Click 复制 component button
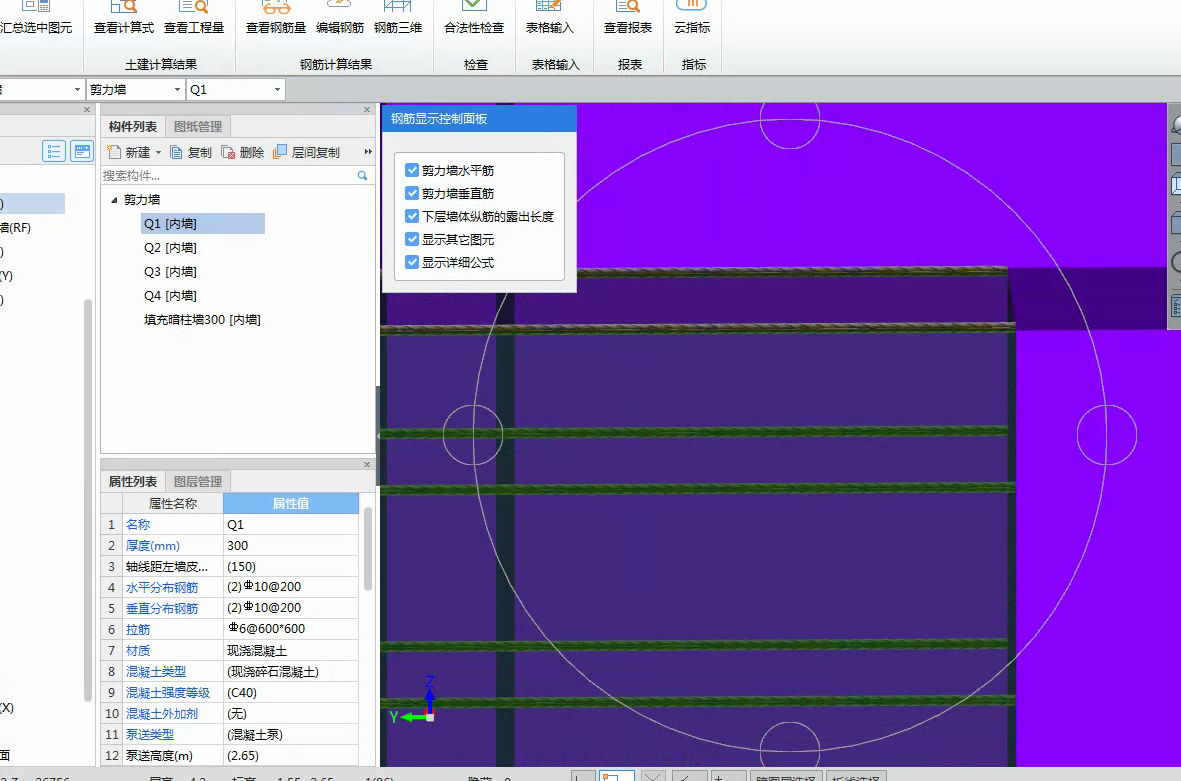 tap(191, 152)
